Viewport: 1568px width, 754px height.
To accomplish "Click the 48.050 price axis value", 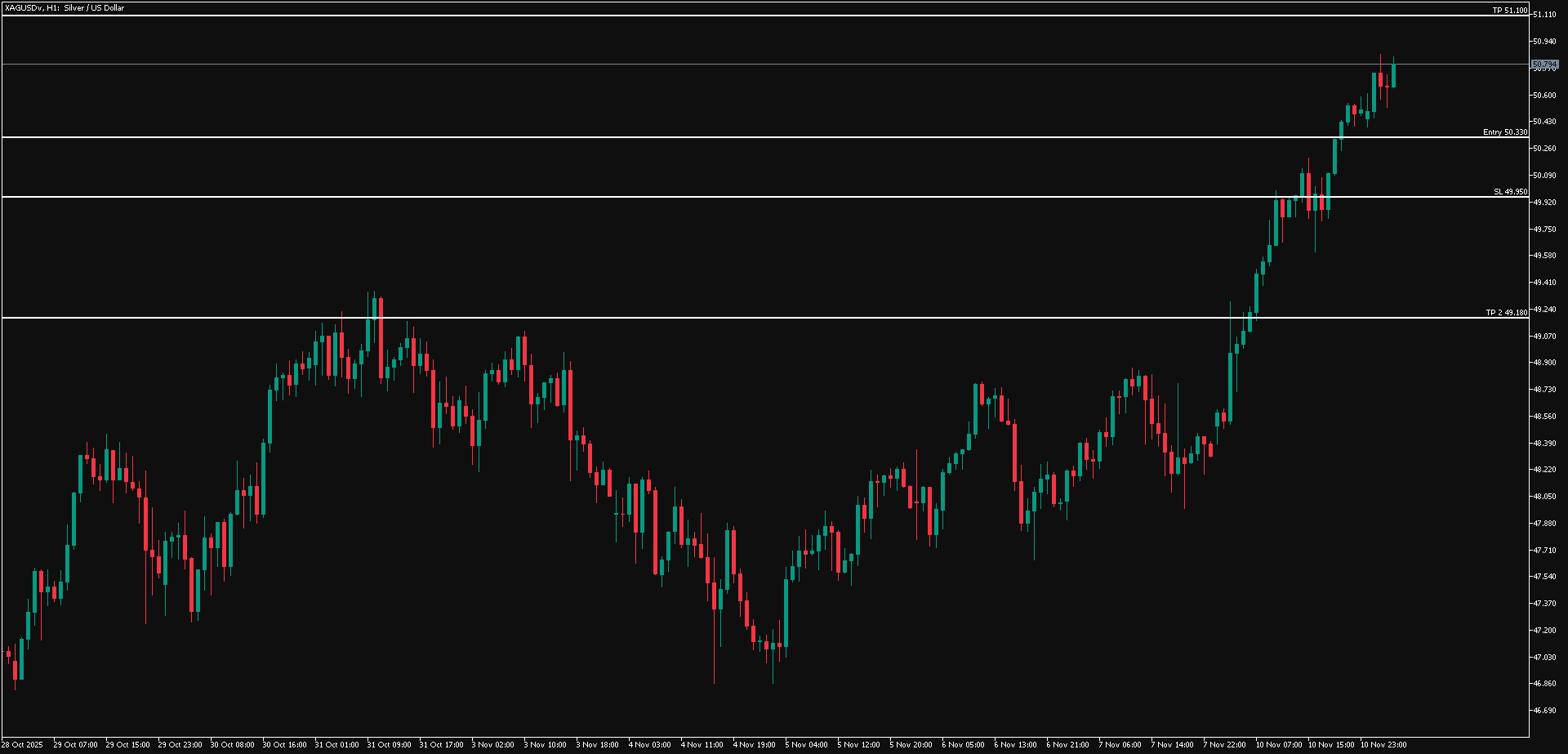I will [x=1544, y=497].
